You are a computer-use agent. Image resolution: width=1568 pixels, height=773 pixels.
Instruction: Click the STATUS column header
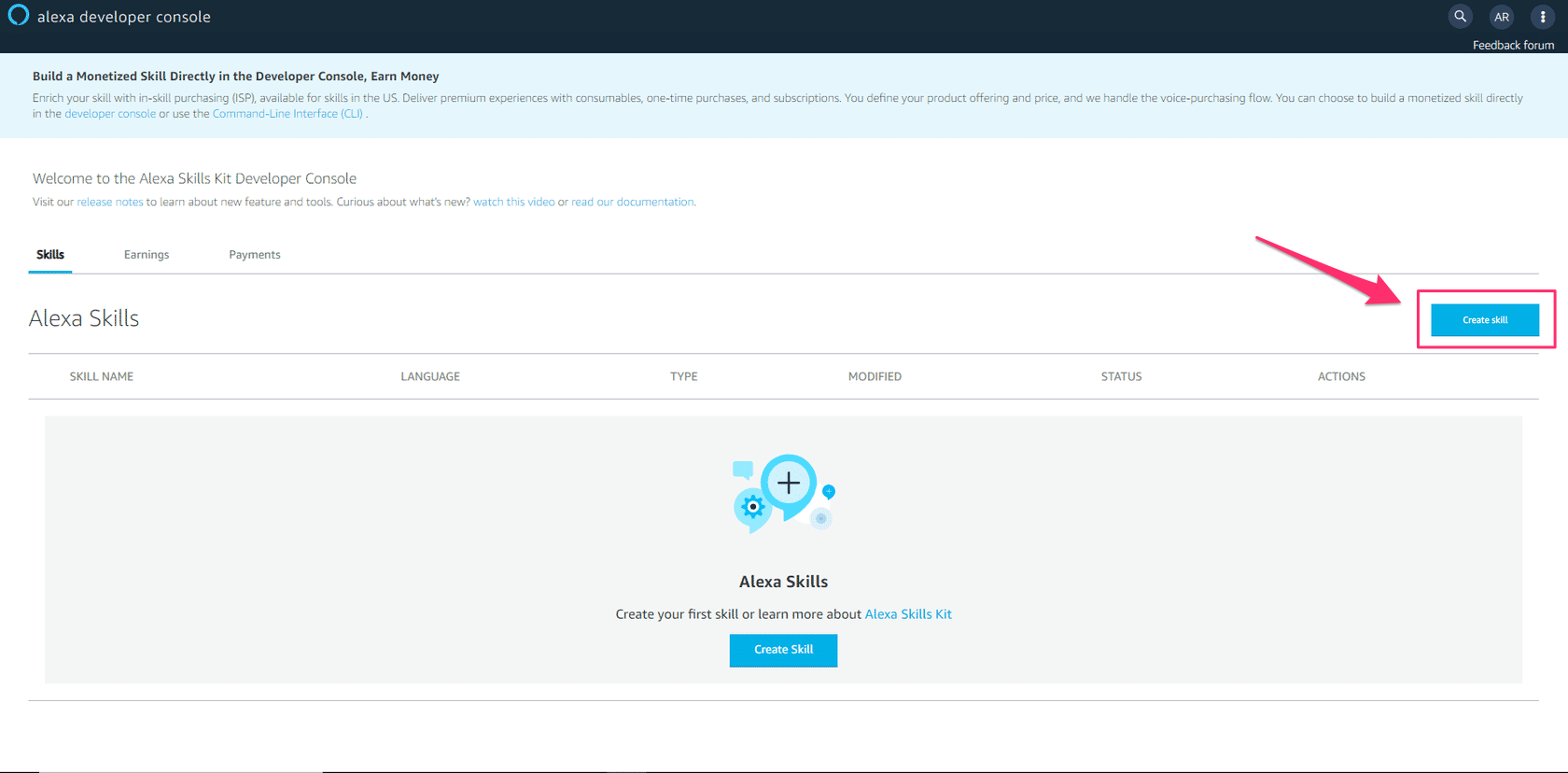tap(1121, 376)
